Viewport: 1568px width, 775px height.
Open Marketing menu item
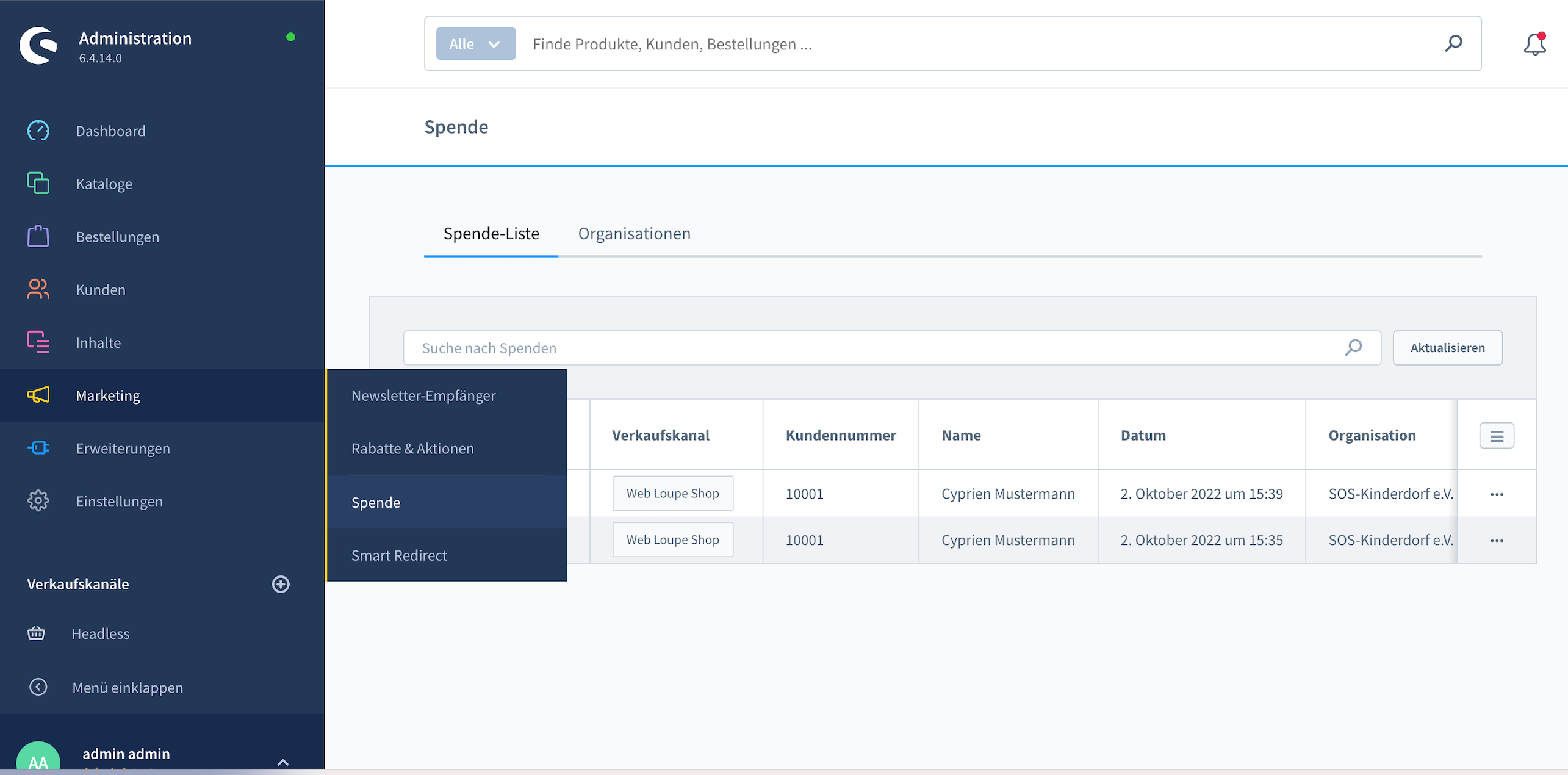pyautogui.click(x=108, y=395)
